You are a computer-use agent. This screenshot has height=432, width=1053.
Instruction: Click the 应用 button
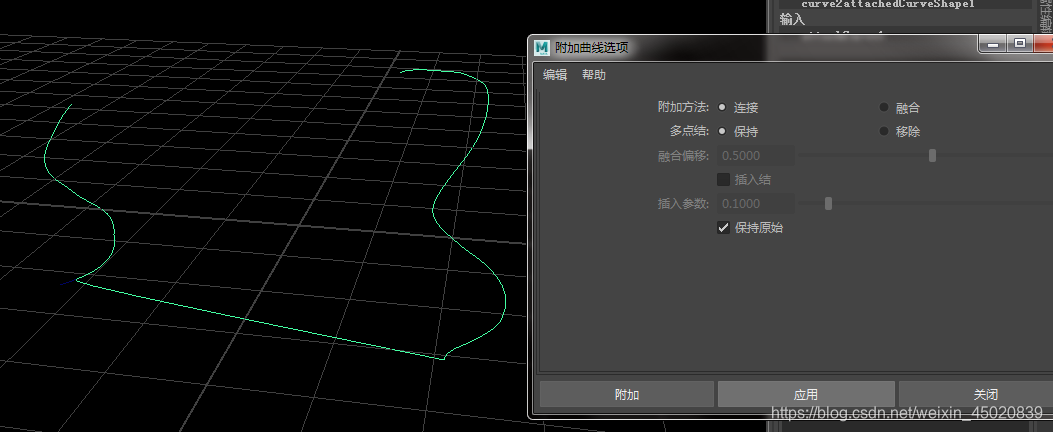pos(806,394)
